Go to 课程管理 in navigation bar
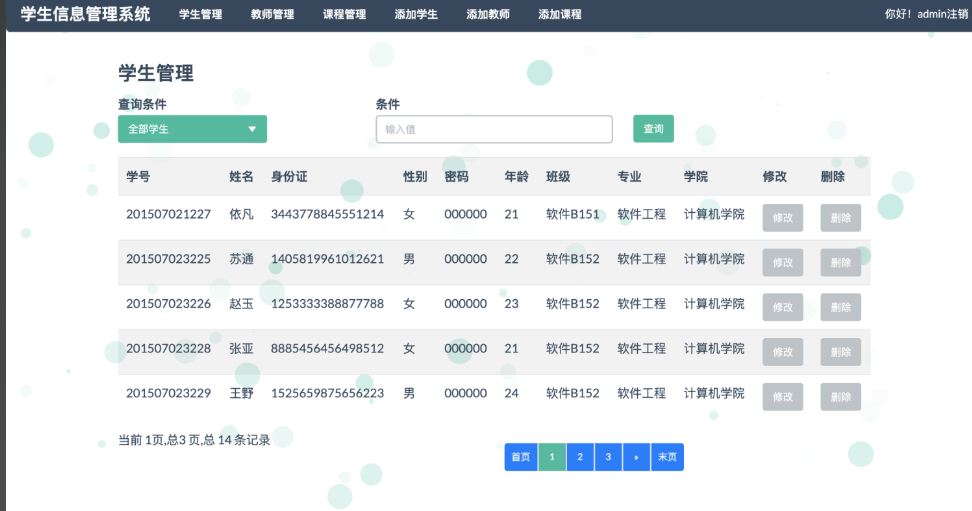 point(344,15)
